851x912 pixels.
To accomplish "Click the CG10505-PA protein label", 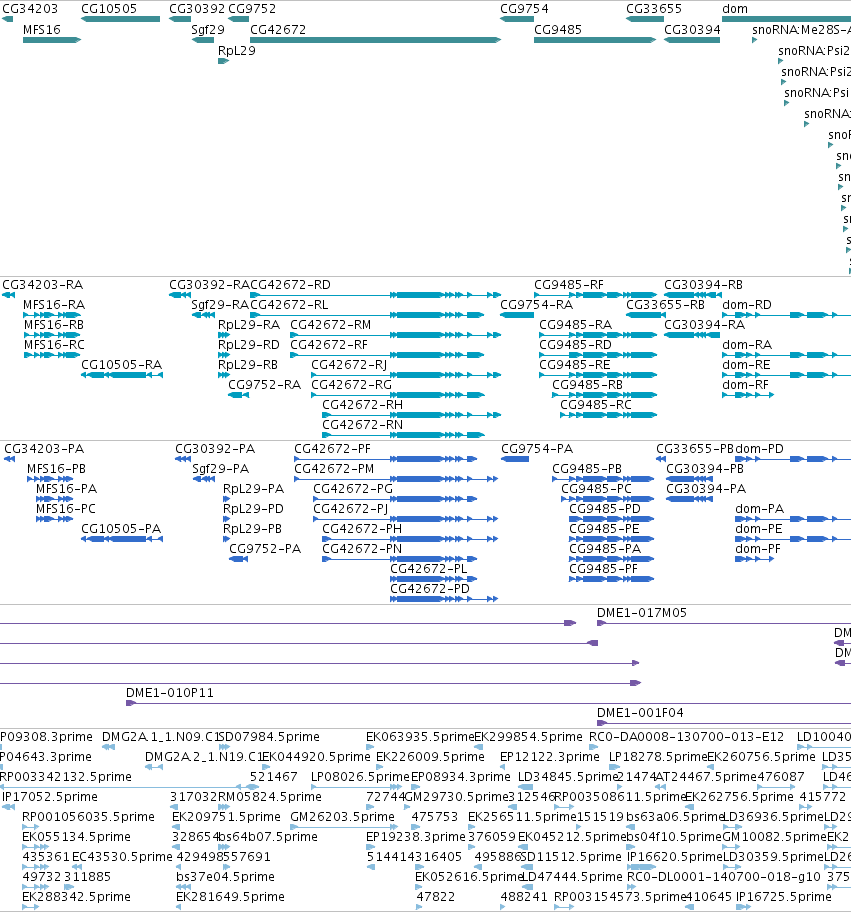I will 121,529.
